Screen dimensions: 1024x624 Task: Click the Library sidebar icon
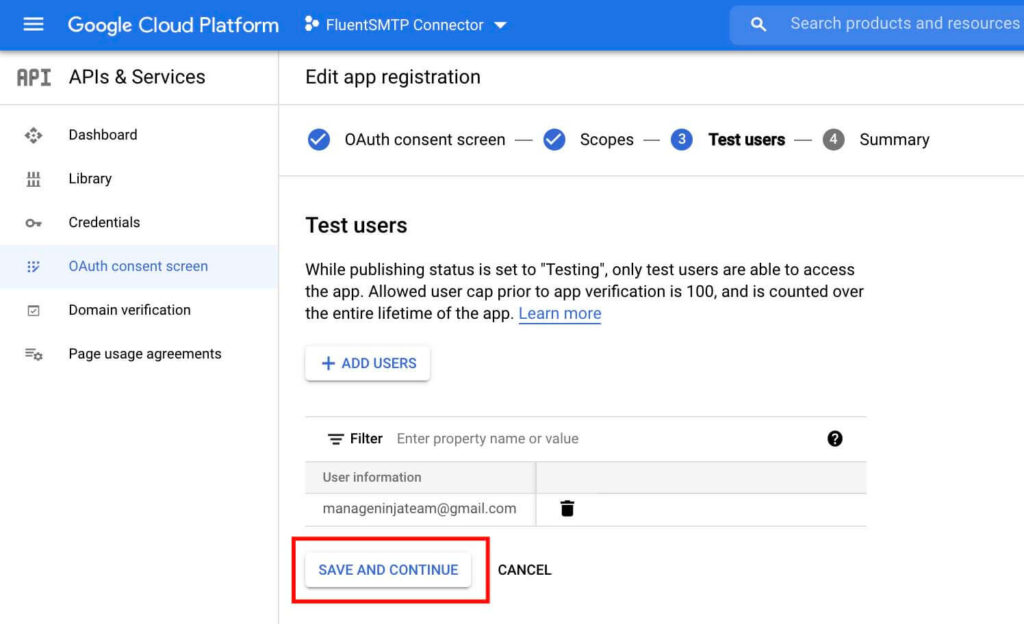tap(33, 179)
